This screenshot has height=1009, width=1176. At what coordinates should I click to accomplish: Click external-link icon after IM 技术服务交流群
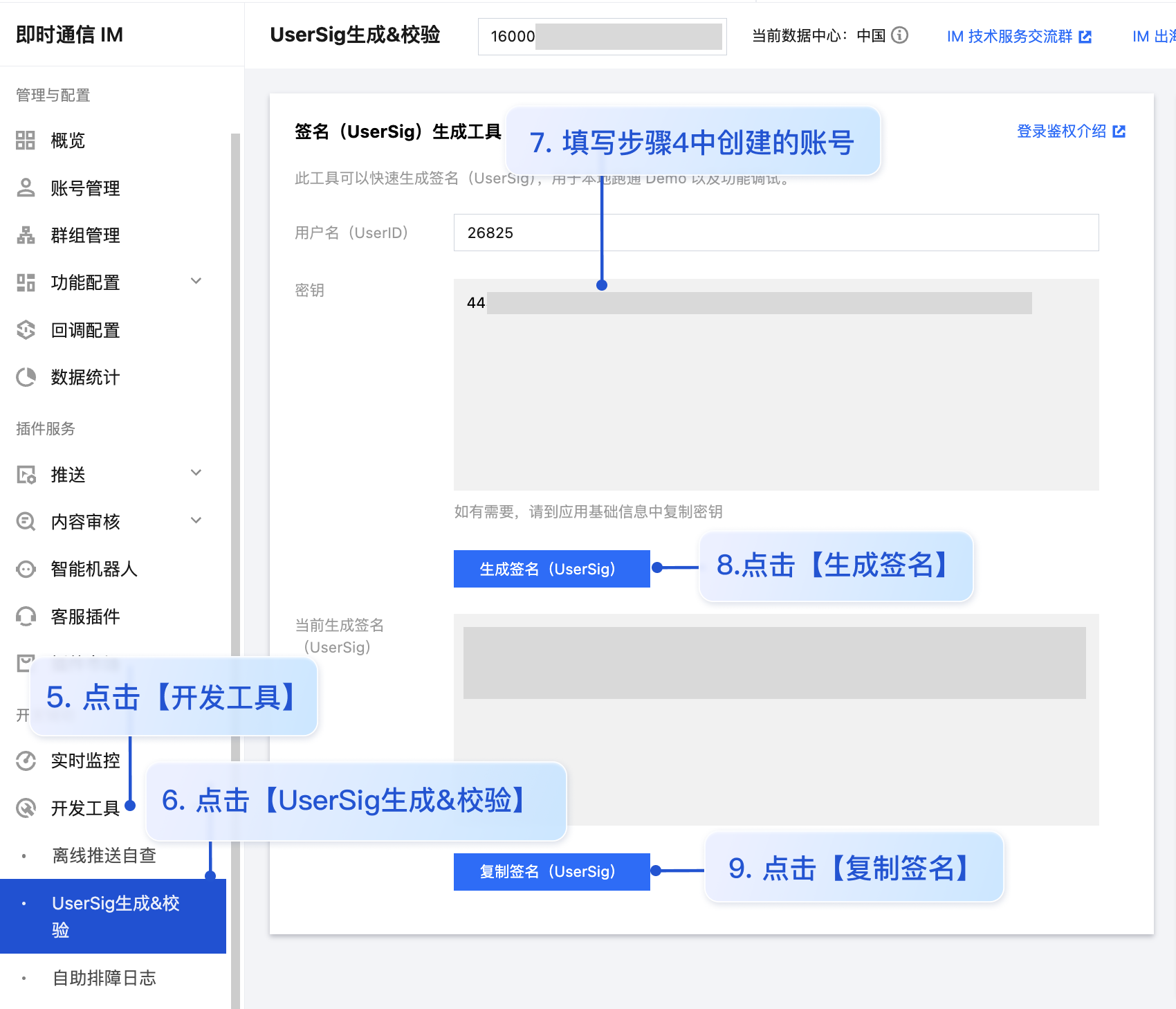pos(1085,36)
